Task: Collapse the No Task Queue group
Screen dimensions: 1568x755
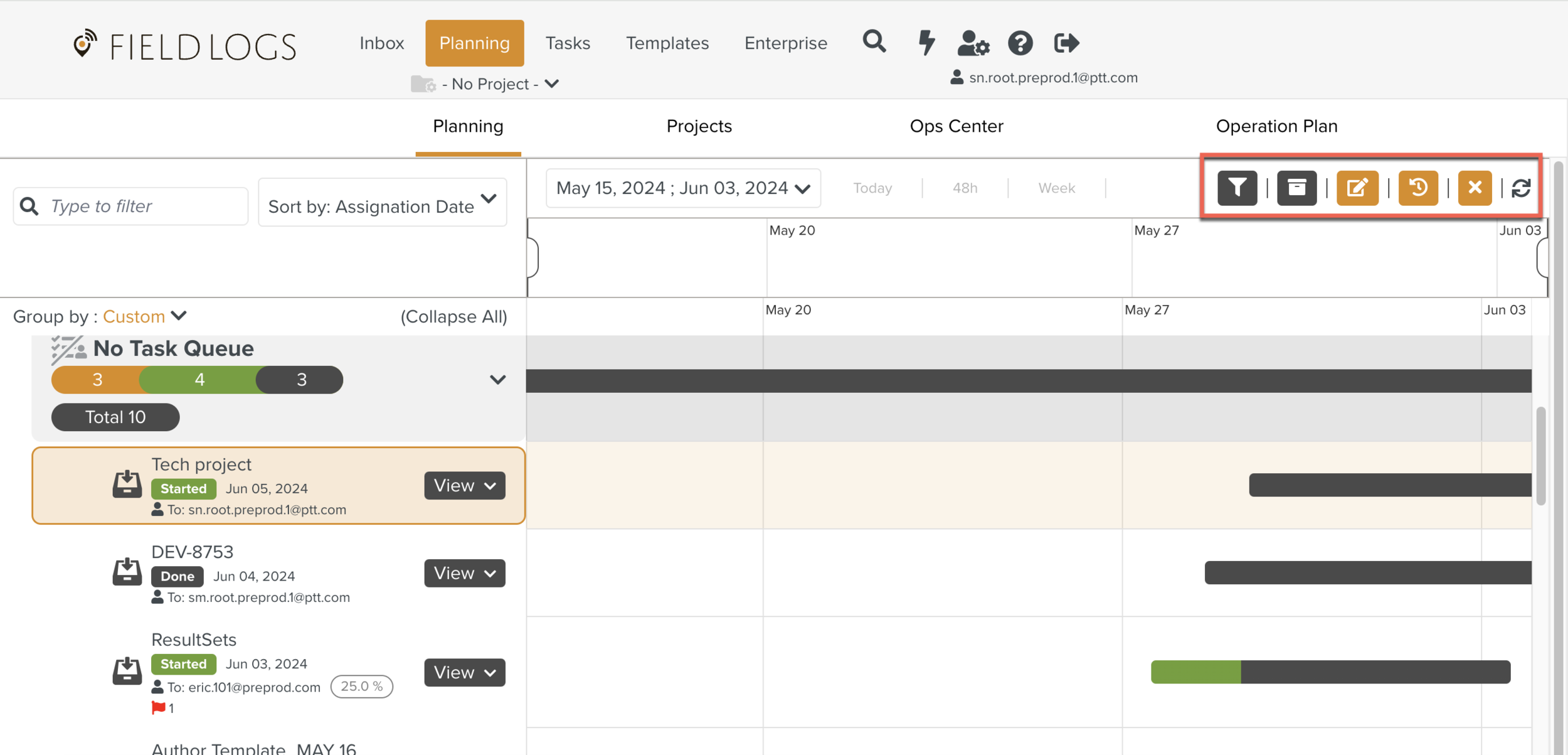Action: tap(497, 380)
